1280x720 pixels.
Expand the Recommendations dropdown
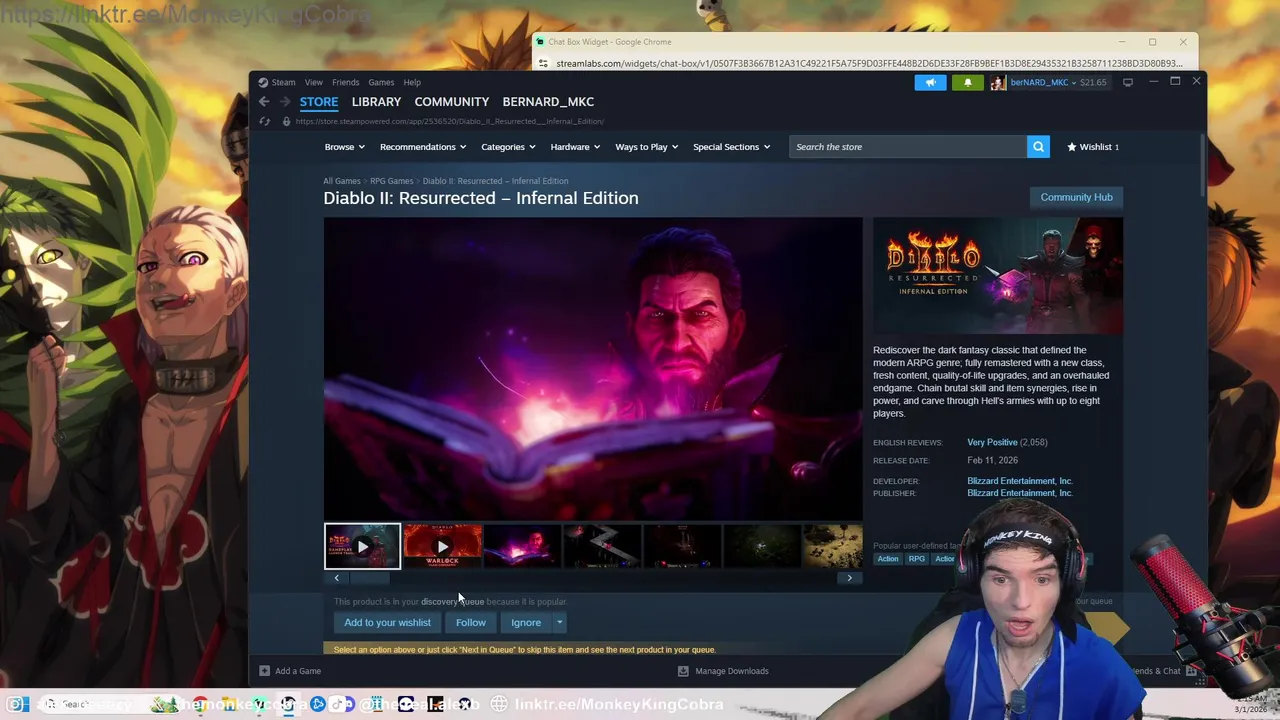tap(423, 147)
